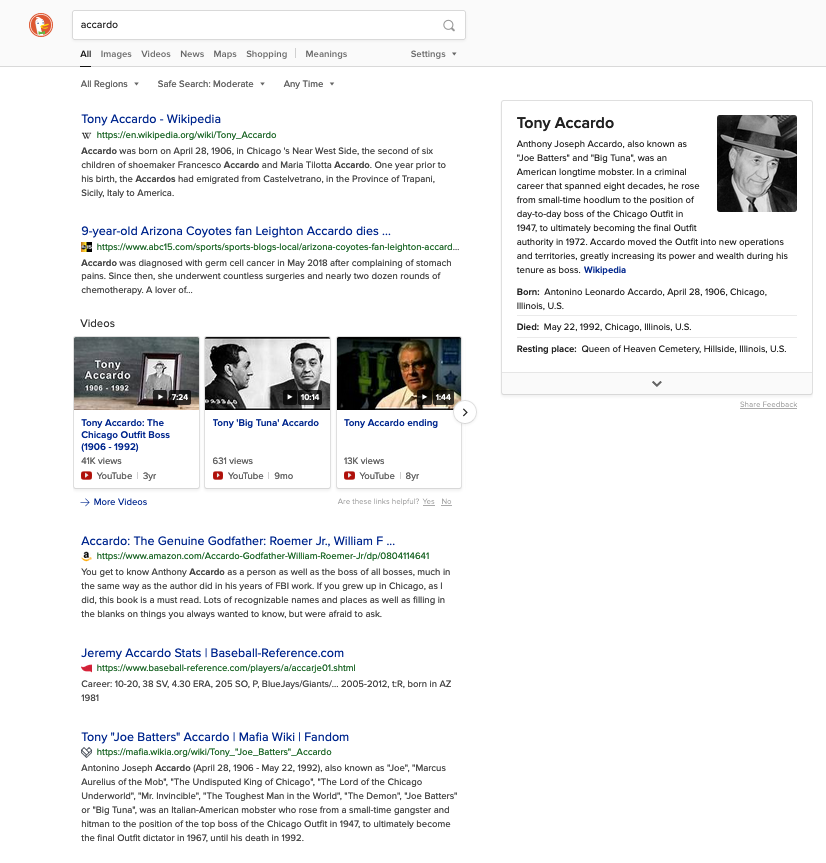Click the DuckDuckGo logo
Viewport: 826px width, 863px height.
tap(41, 25)
